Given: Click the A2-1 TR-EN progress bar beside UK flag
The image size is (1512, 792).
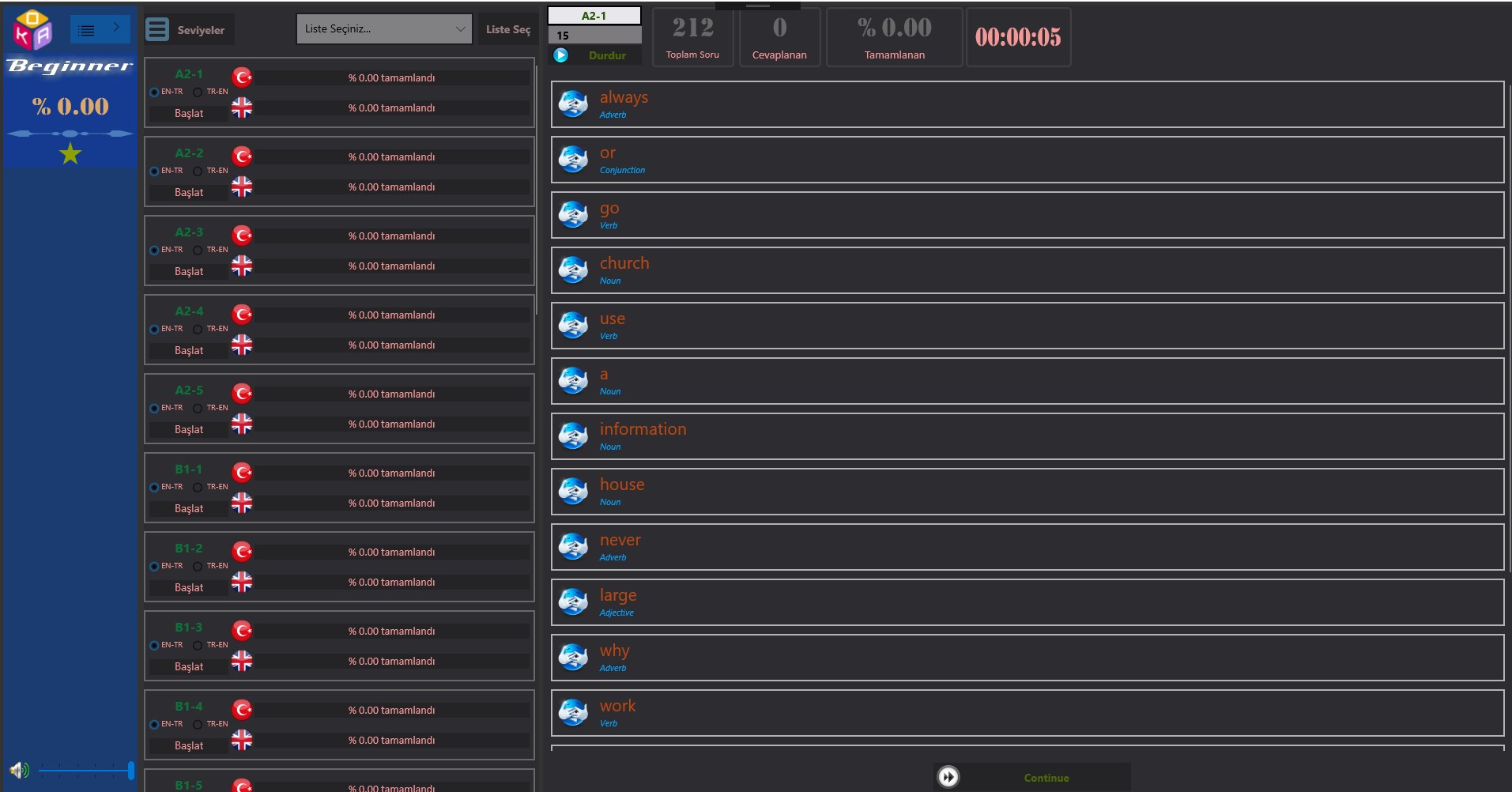Looking at the screenshot, I should 391,107.
